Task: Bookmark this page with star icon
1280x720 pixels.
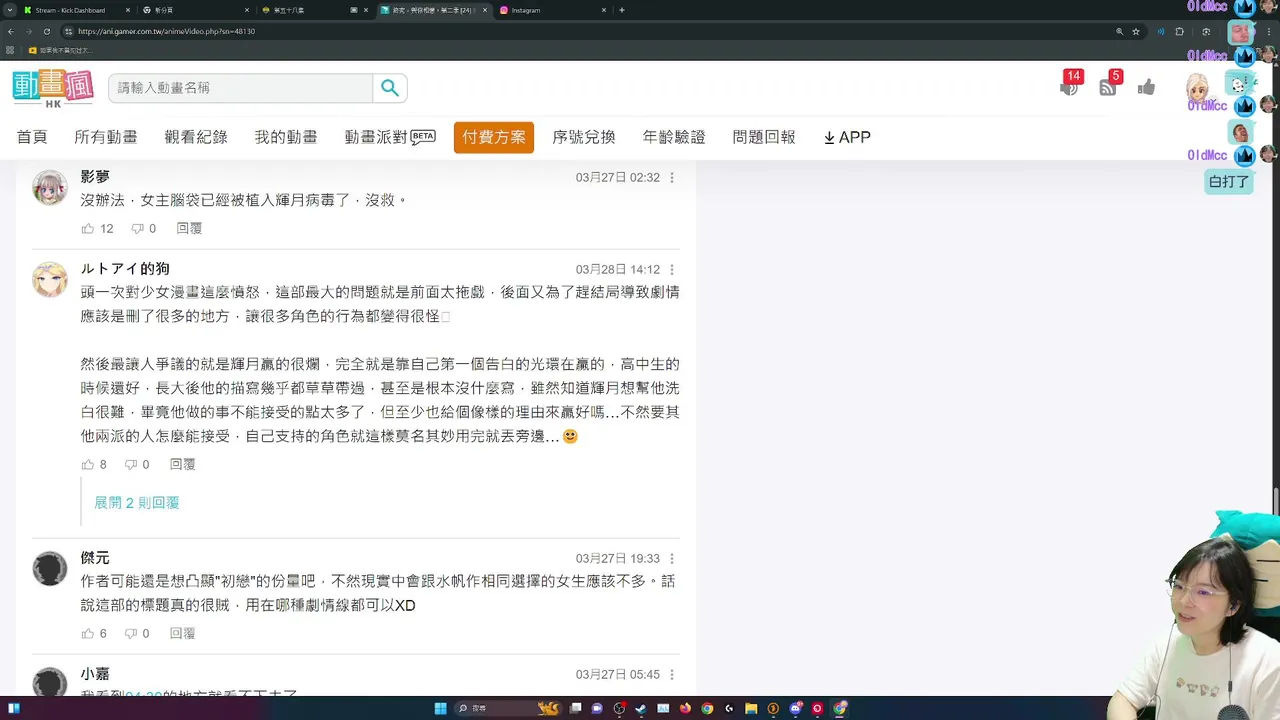Action: [1136, 31]
